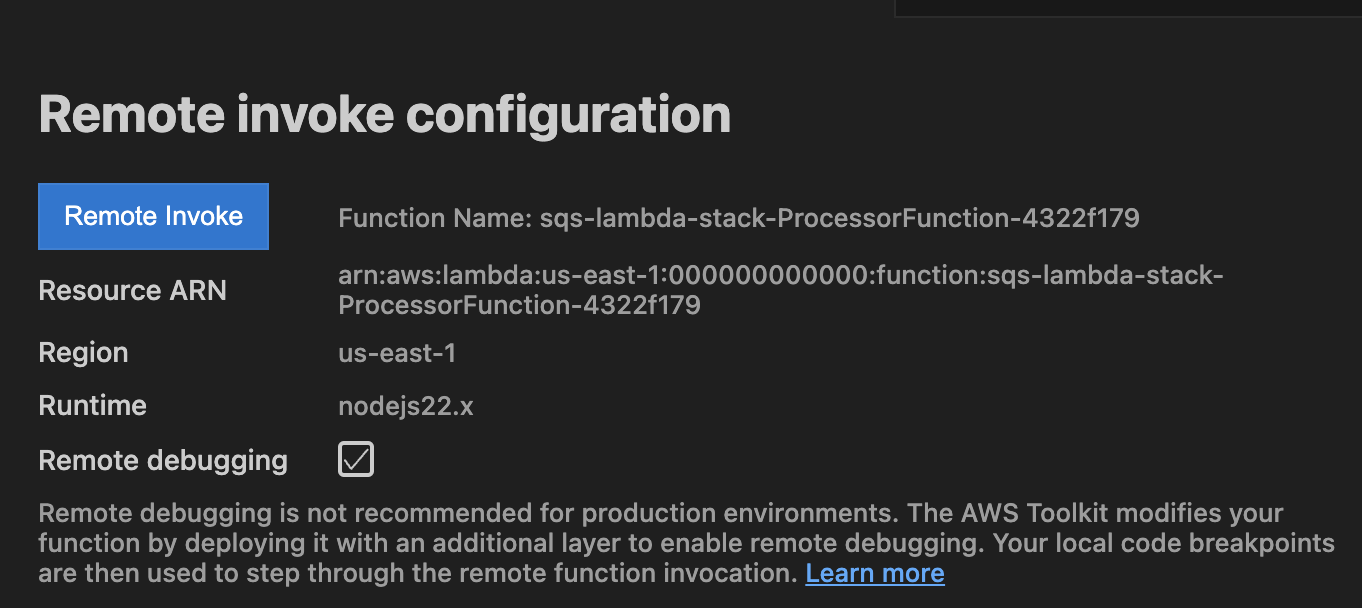
Task: Click the Remote debugging label
Action: pos(163,460)
